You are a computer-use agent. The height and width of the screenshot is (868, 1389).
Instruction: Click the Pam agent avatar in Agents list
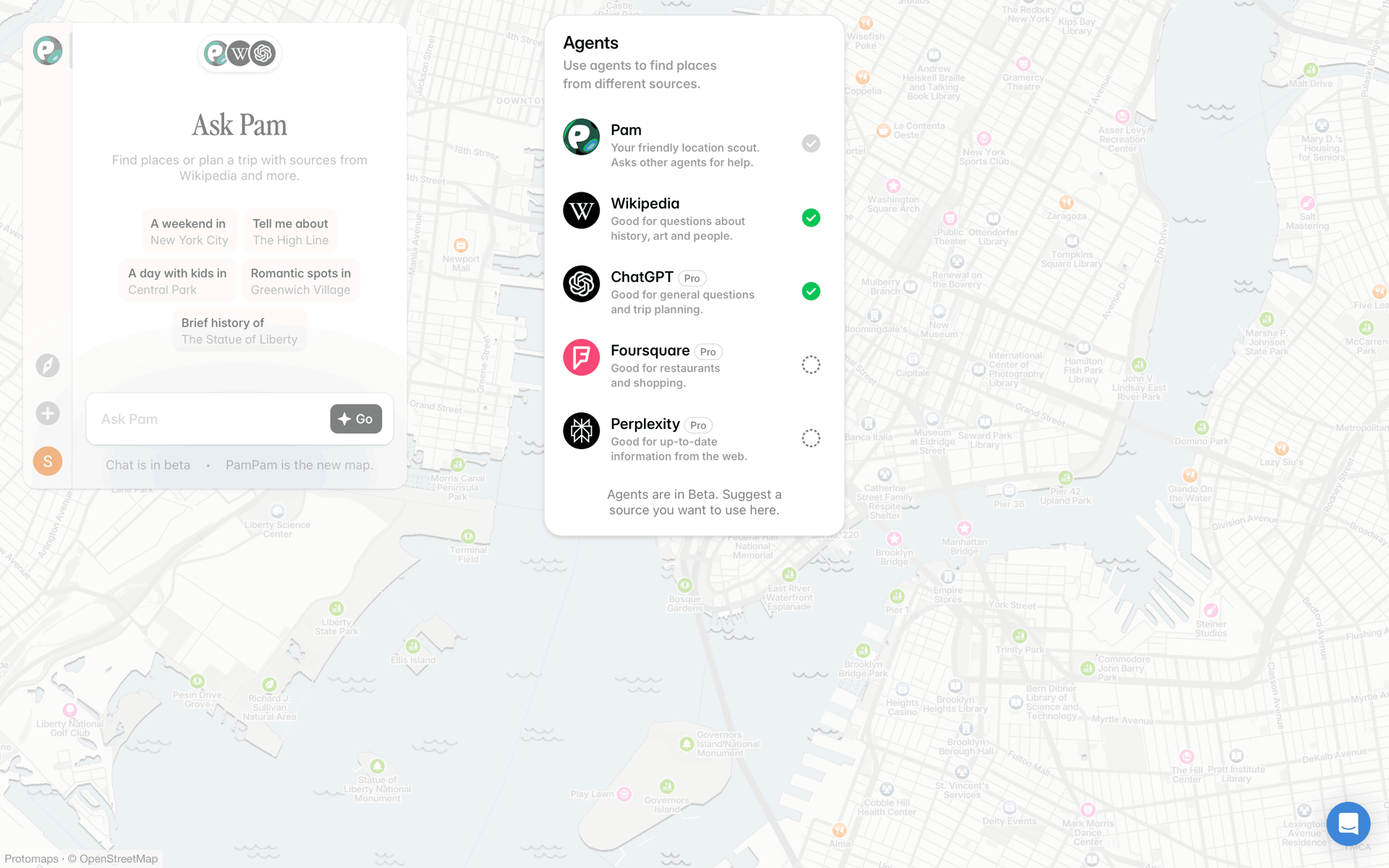[582, 137]
